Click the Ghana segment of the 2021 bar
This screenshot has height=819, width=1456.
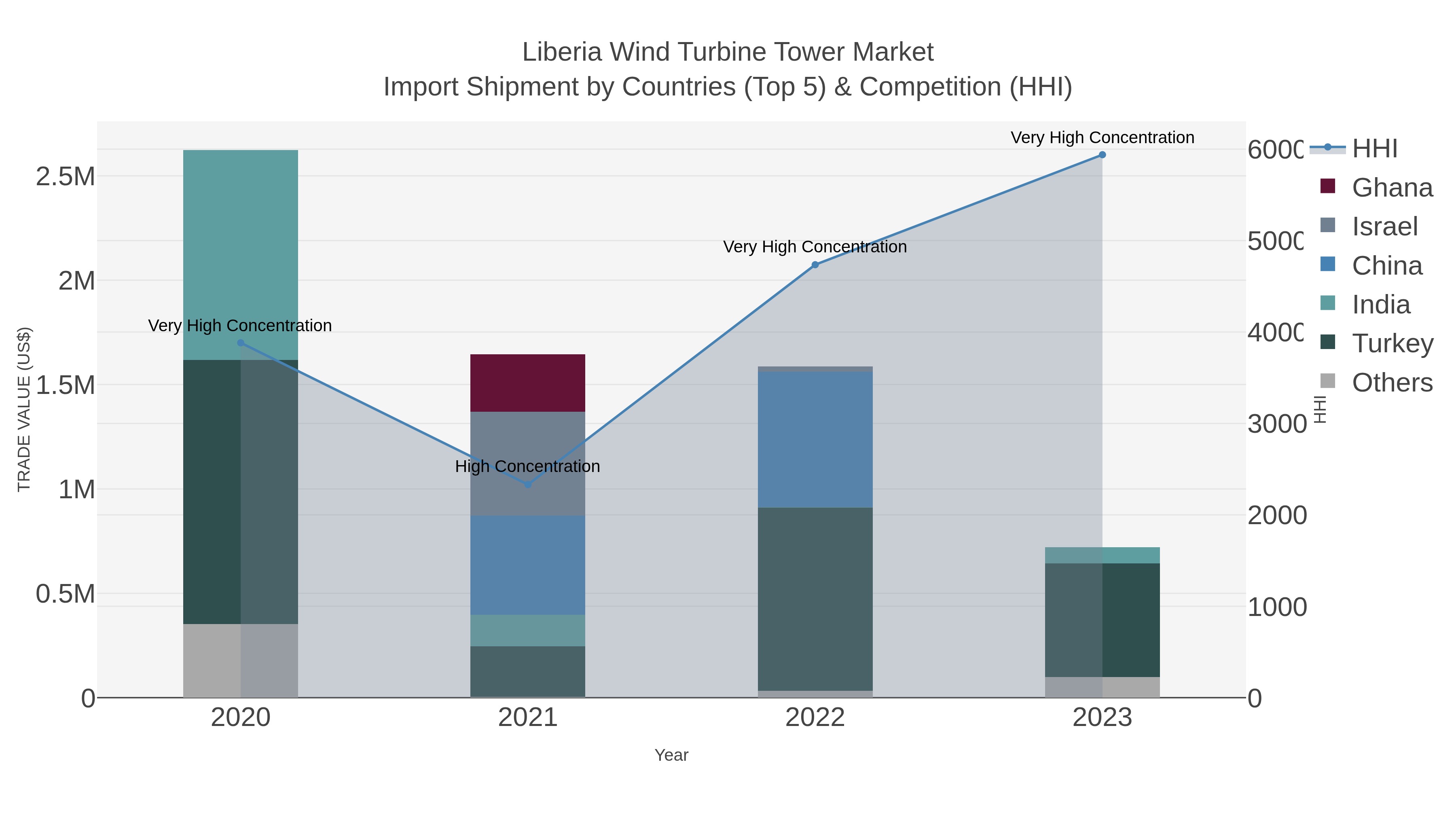point(528,383)
